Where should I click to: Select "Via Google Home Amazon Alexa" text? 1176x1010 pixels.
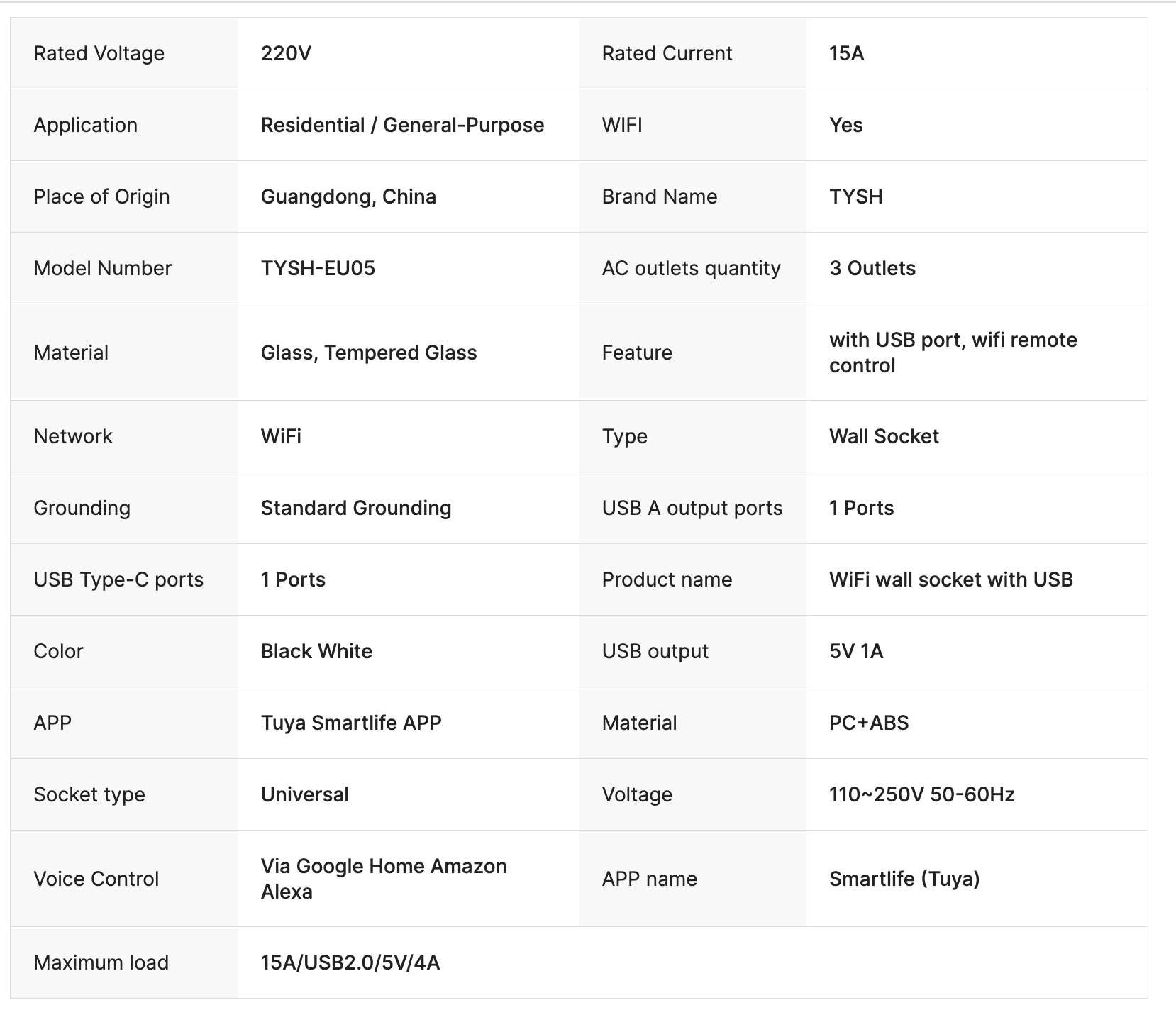pos(384,879)
